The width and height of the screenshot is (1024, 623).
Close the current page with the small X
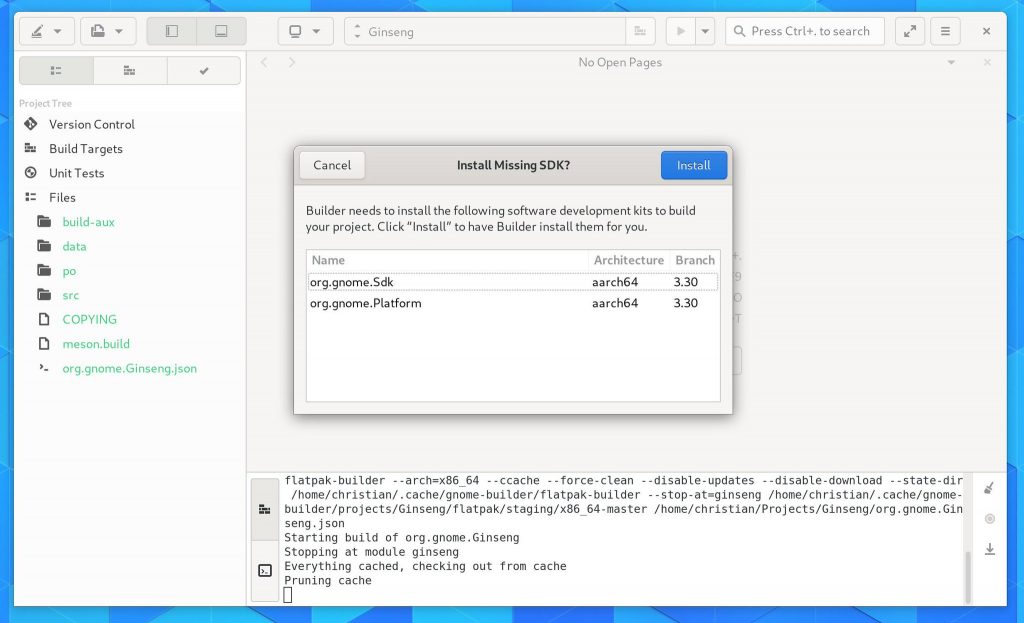point(987,63)
